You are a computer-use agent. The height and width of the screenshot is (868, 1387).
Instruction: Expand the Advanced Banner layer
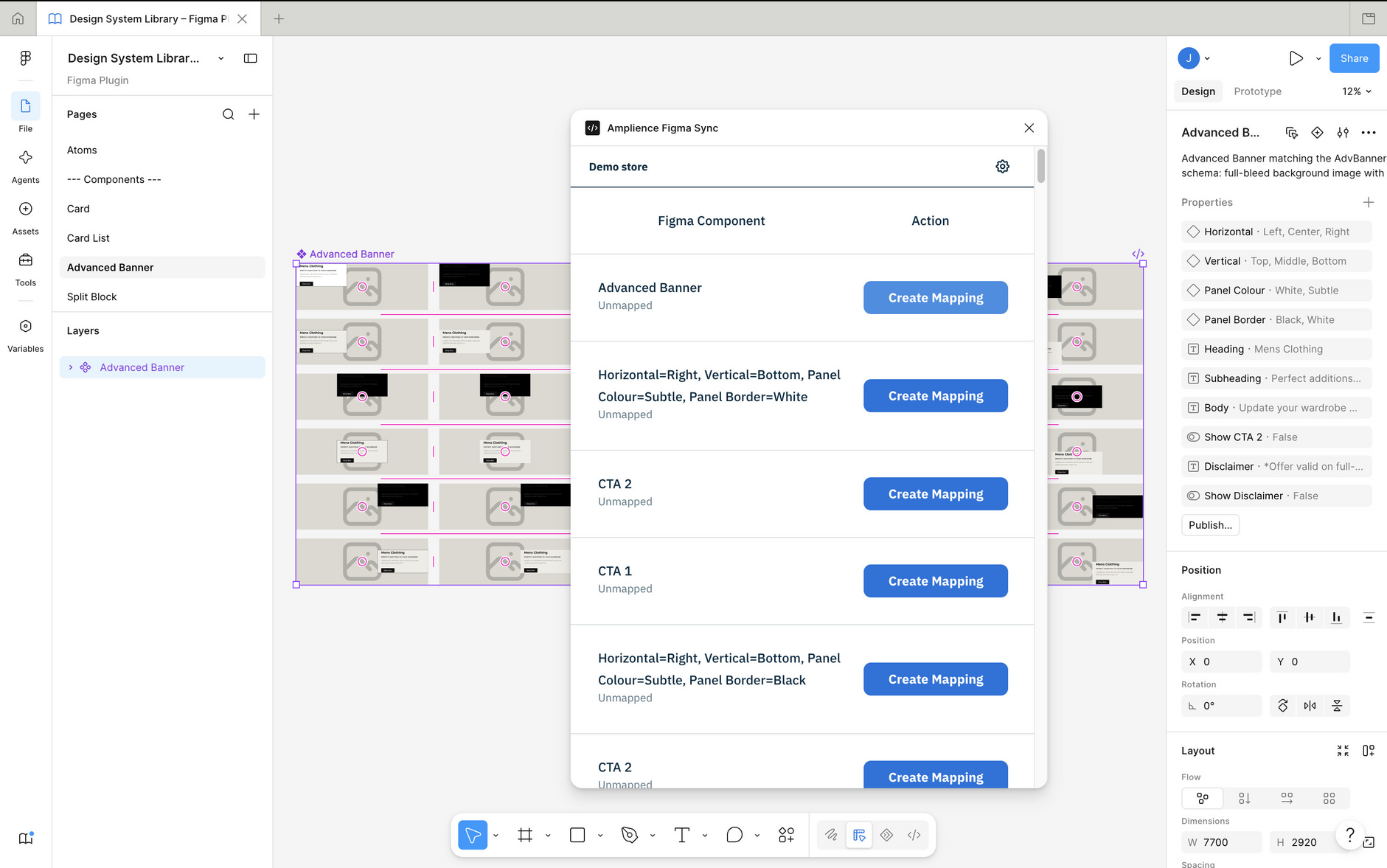(x=71, y=367)
